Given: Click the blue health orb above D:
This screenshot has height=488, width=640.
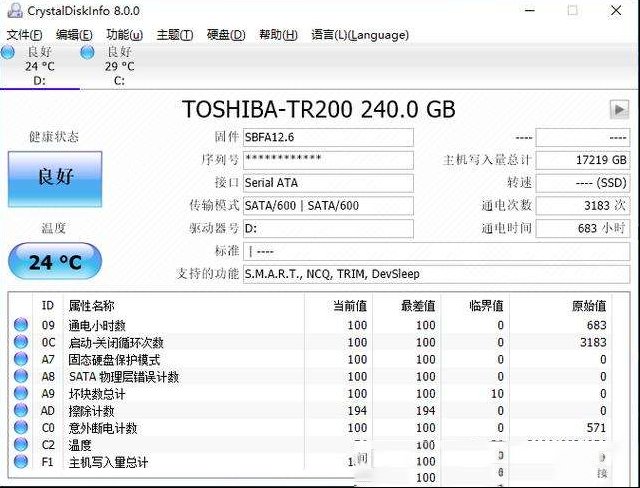Looking at the screenshot, I should [x=8, y=52].
